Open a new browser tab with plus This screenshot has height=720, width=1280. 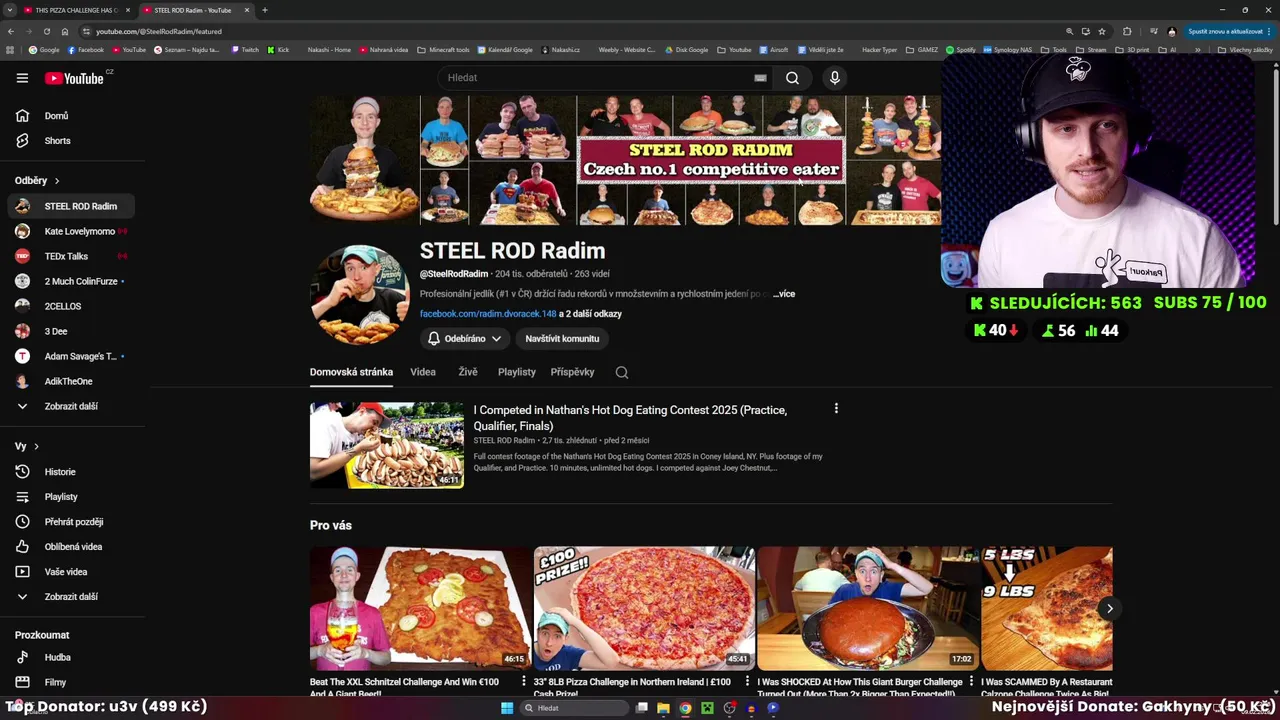[x=264, y=10]
